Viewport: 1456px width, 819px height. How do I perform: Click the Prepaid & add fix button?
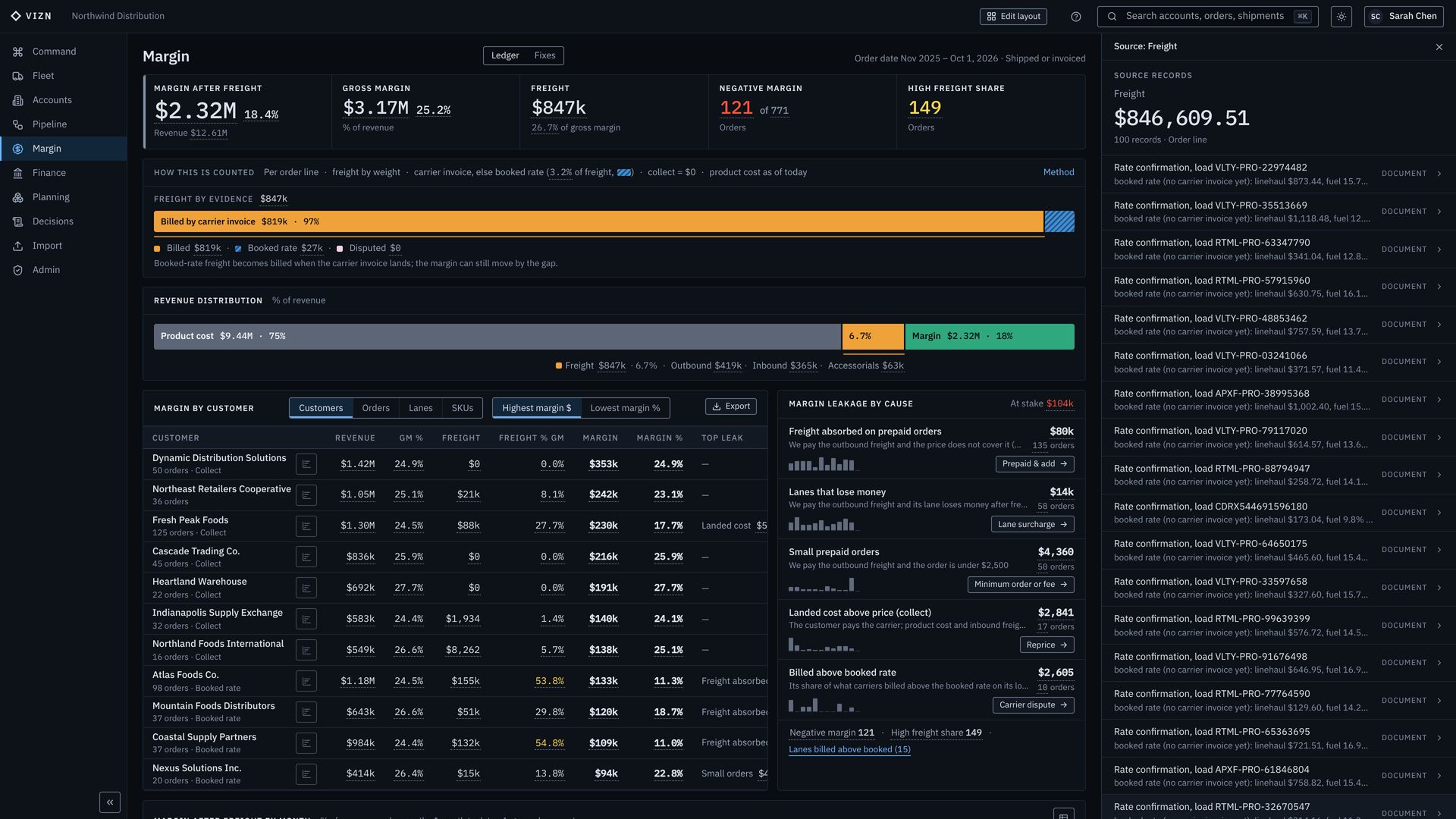[x=1034, y=464]
